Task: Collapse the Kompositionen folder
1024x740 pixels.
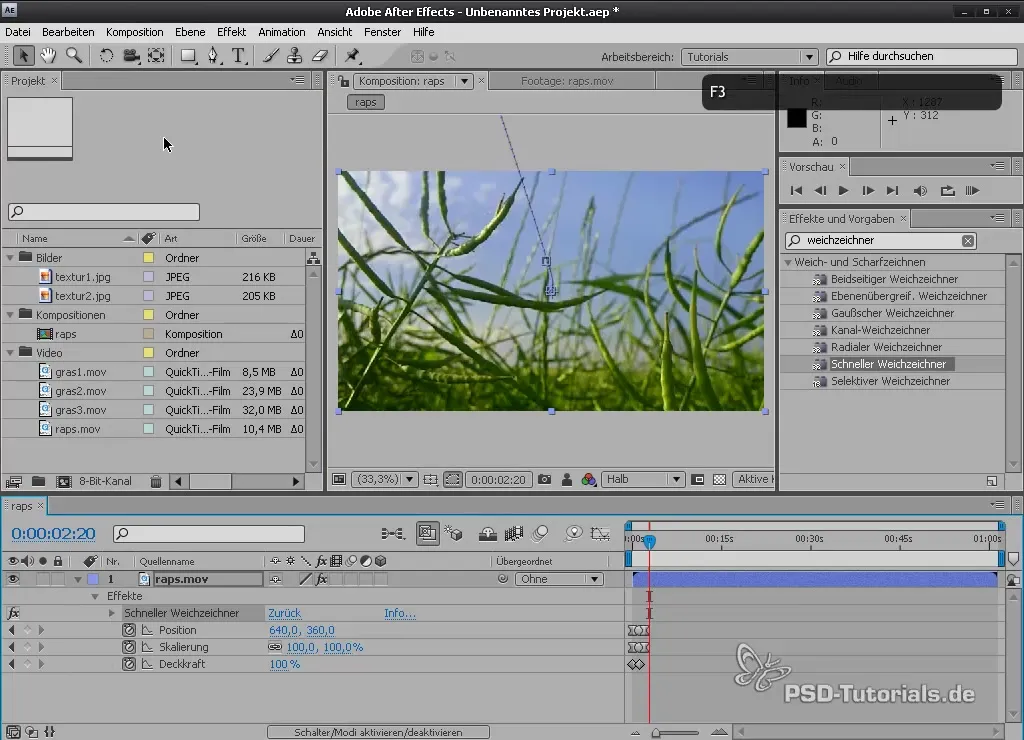Action: point(10,315)
